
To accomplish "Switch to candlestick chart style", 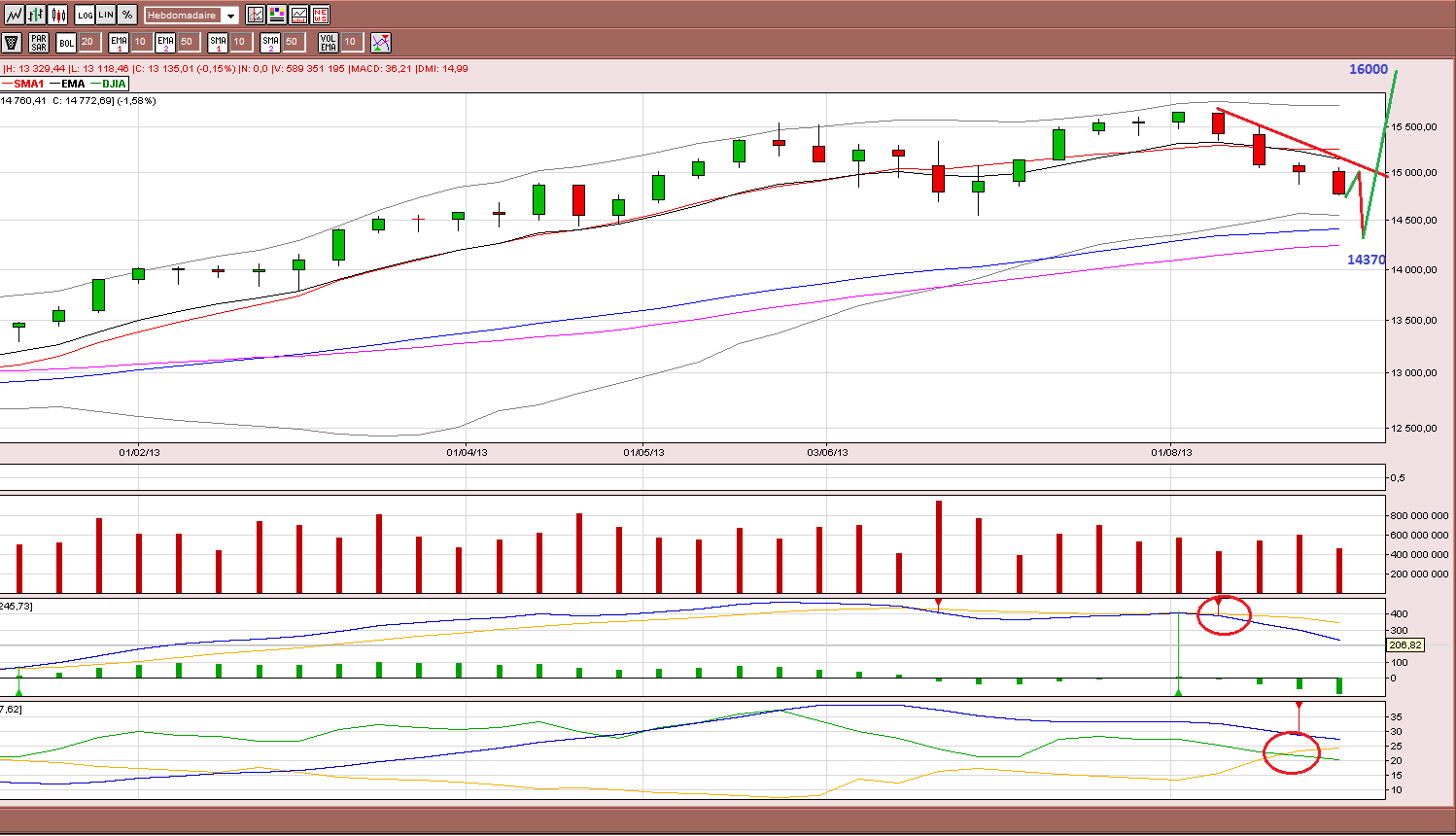I will tap(58, 16).
